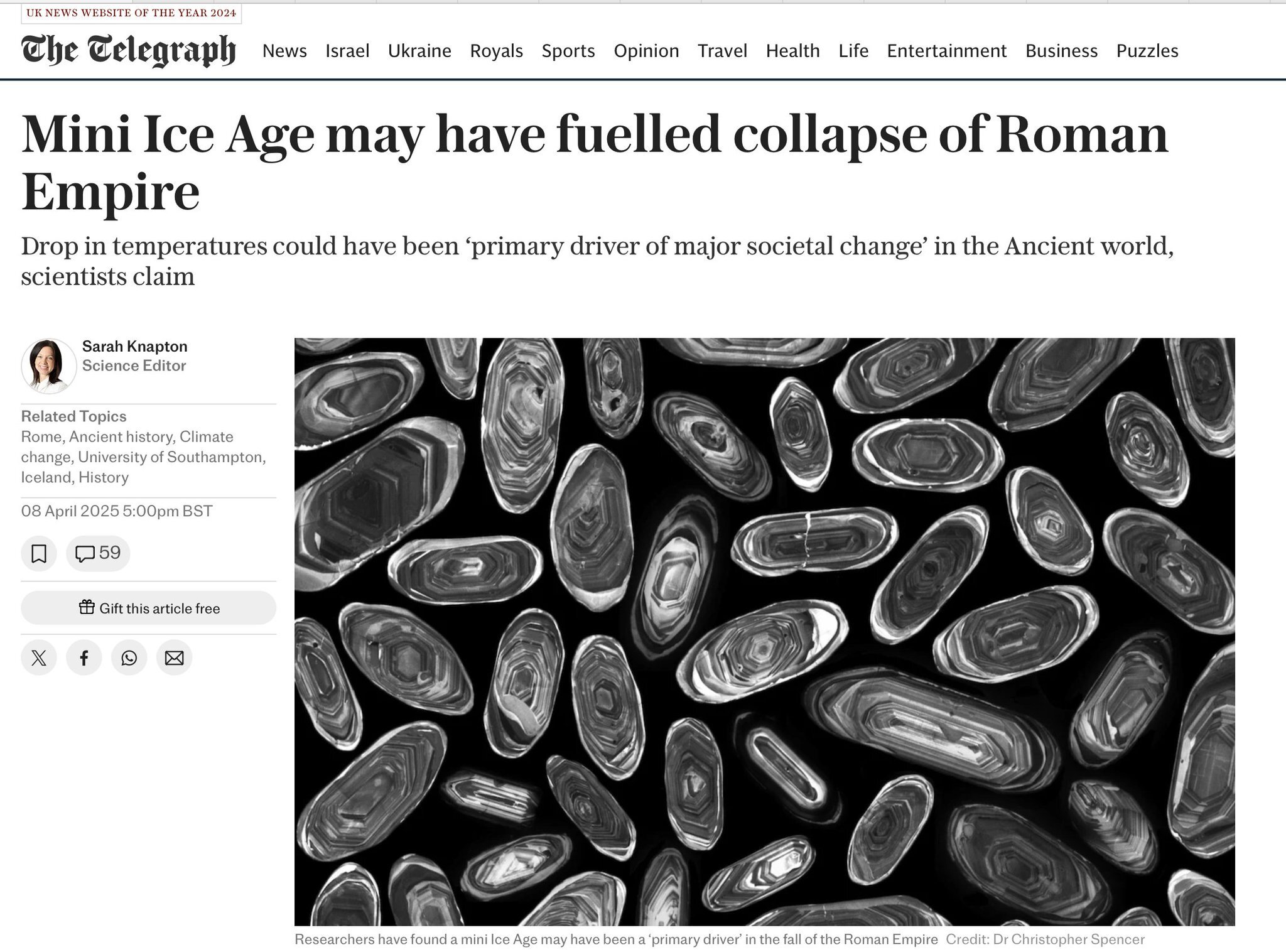Screen dimensions: 1286x952
Task: Click the Related Topics label
Action: 73,416
